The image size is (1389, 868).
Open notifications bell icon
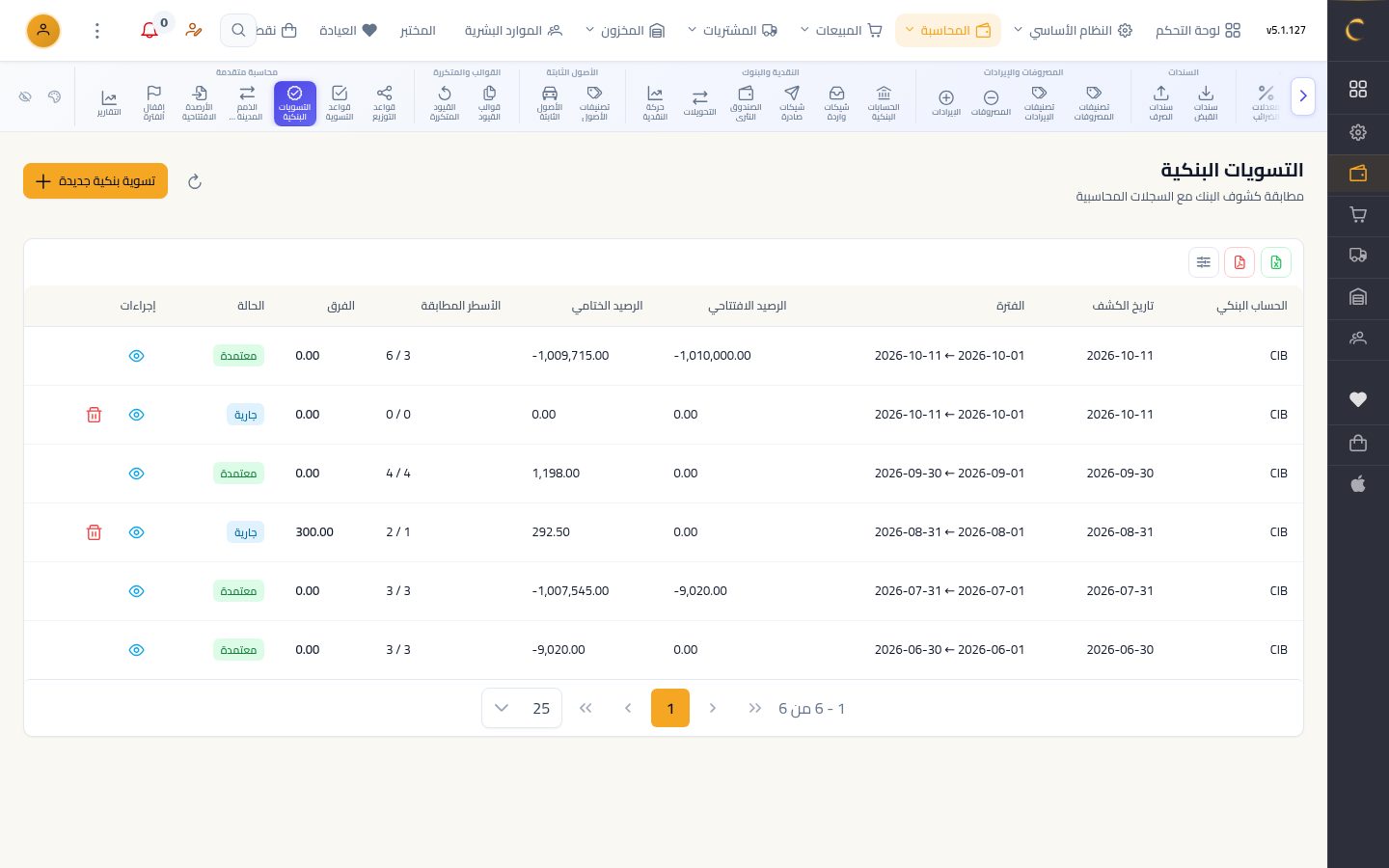(150, 31)
